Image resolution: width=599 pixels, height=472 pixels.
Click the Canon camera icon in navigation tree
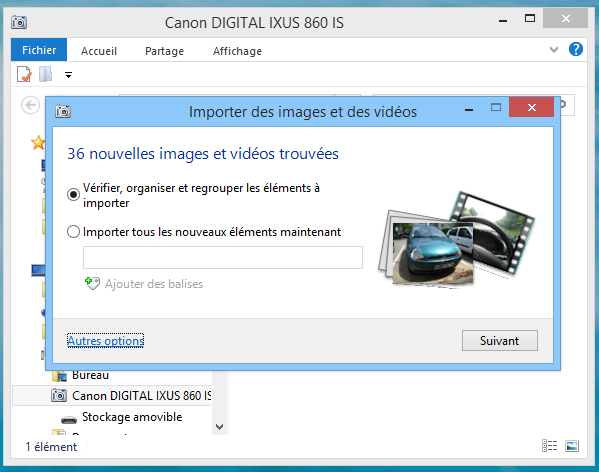pyautogui.click(x=59, y=395)
